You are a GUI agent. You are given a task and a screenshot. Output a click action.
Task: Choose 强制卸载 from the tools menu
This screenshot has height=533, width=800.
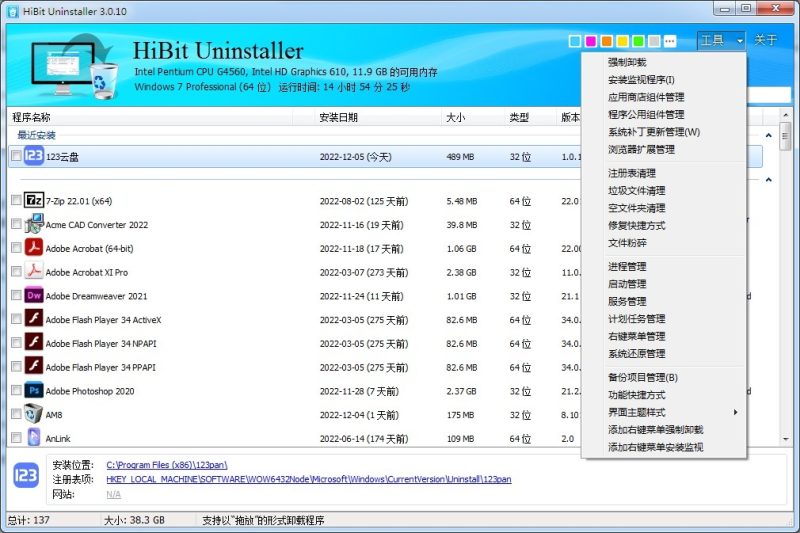[627, 62]
